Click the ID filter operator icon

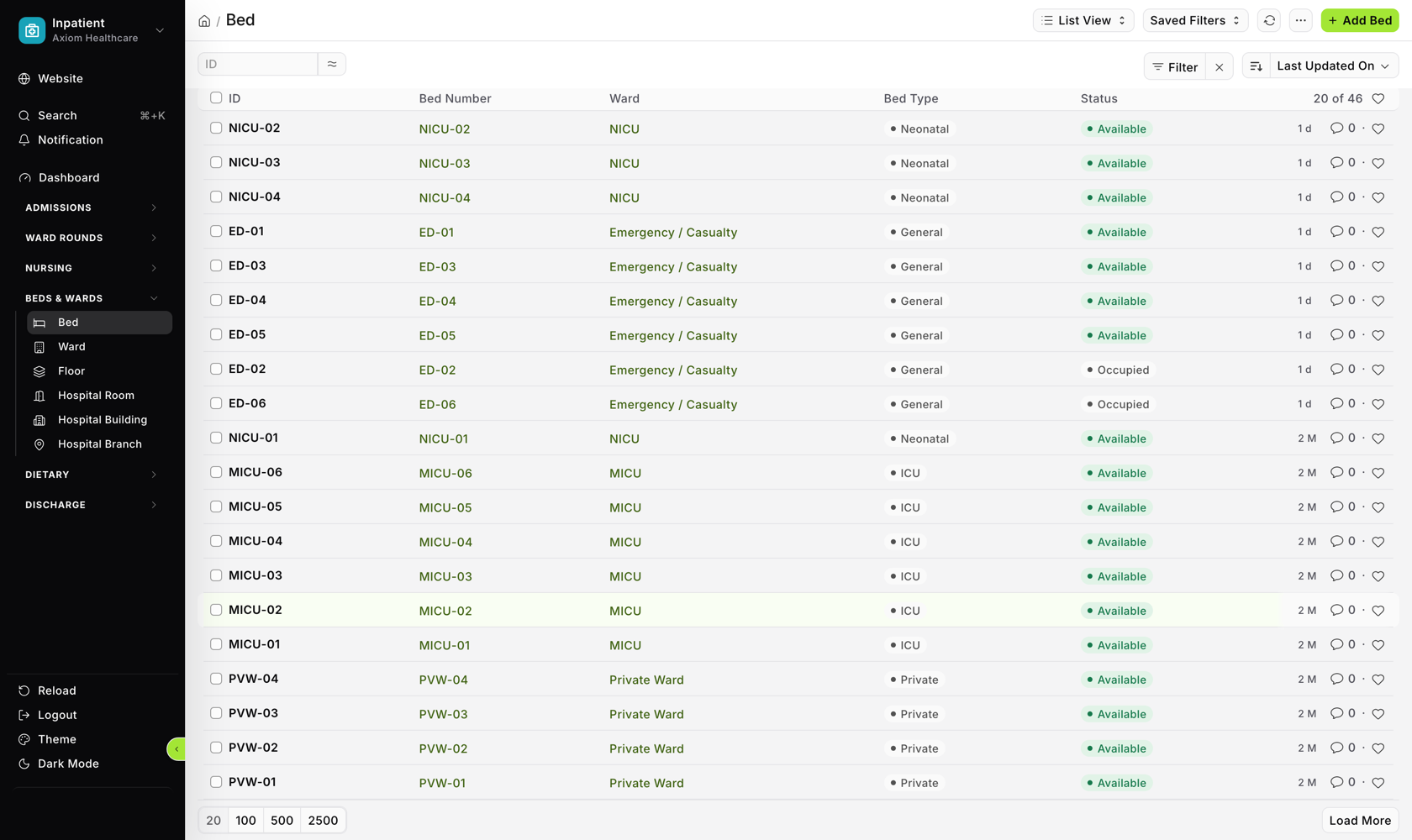pos(332,64)
